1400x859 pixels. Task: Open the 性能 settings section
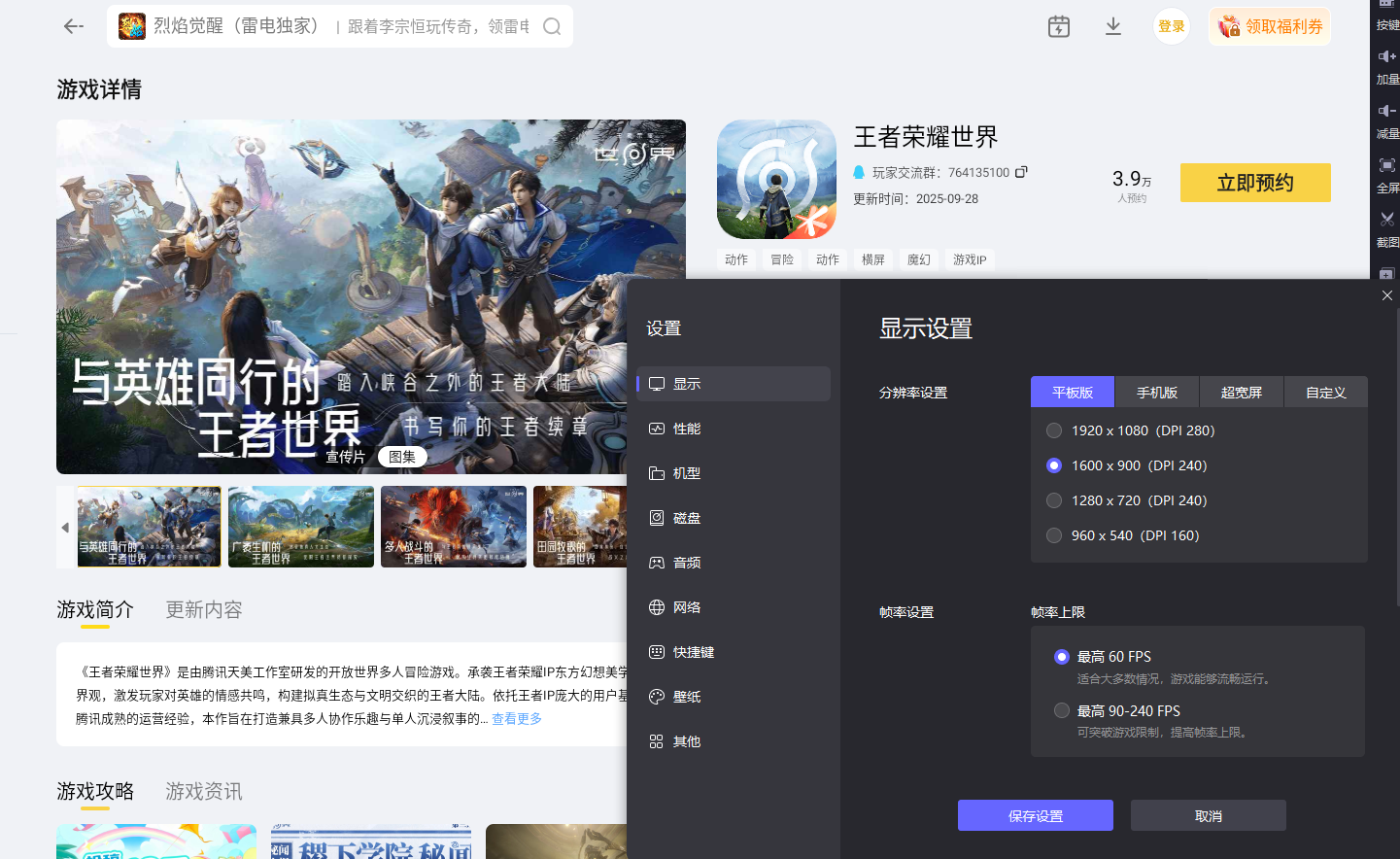click(687, 429)
